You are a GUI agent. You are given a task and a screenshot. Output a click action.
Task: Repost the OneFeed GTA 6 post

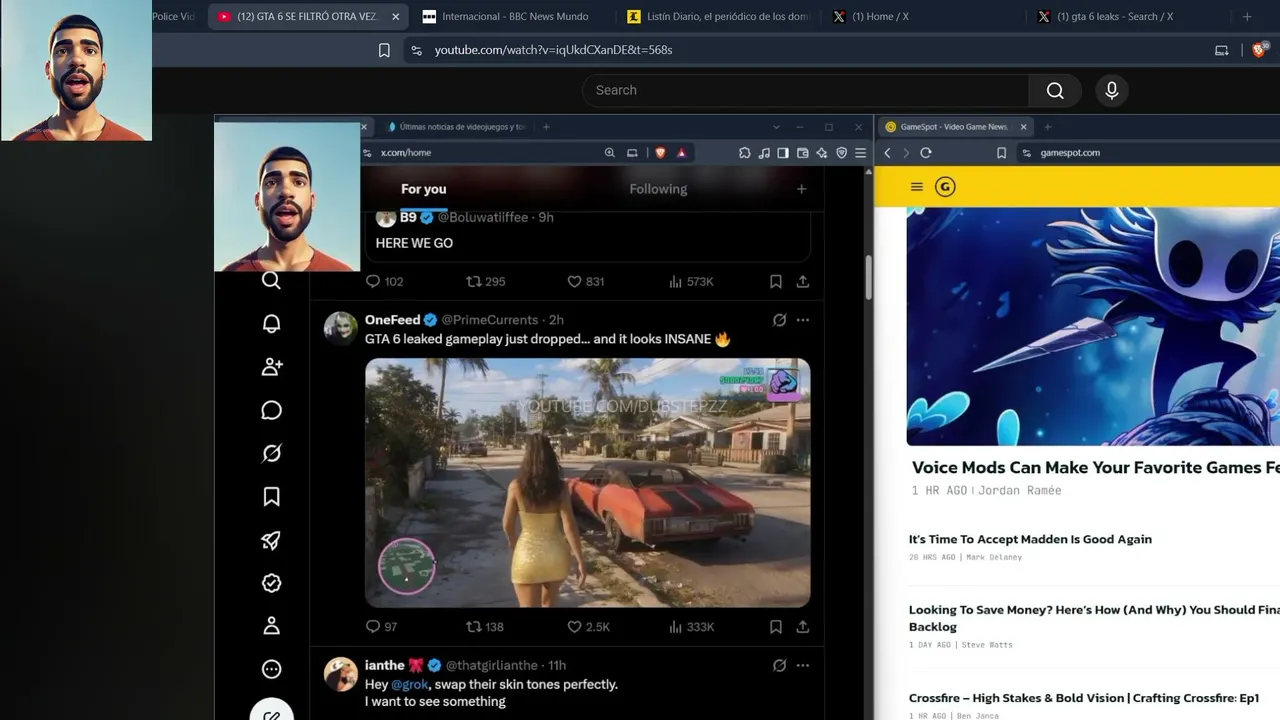[x=485, y=627]
